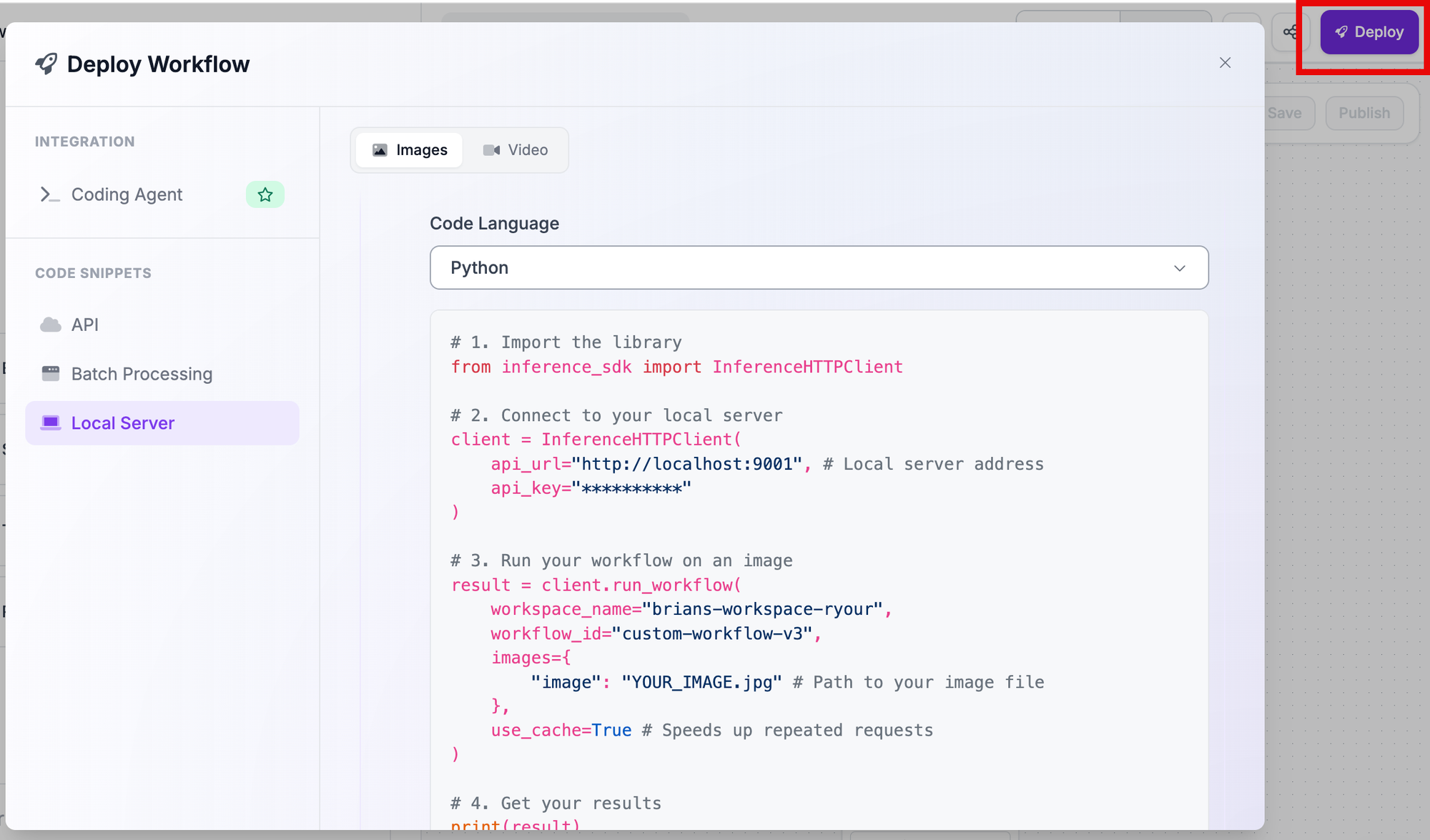This screenshot has width=1430, height=840.
Task: Click the Batch Processing window icon
Action: pos(50,373)
